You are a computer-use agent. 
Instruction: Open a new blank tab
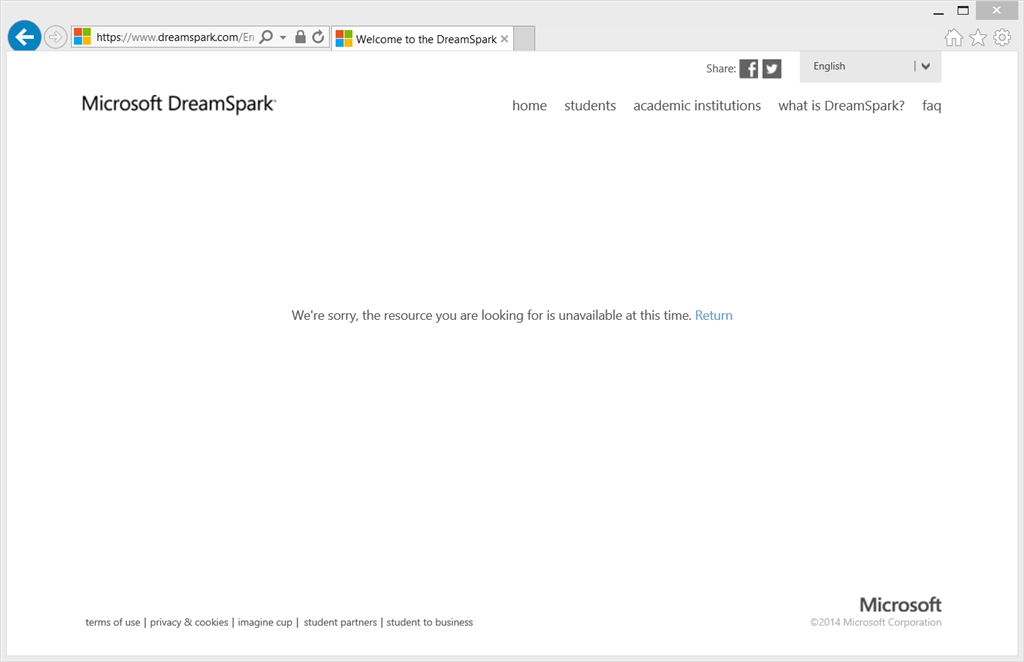click(524, 39)
